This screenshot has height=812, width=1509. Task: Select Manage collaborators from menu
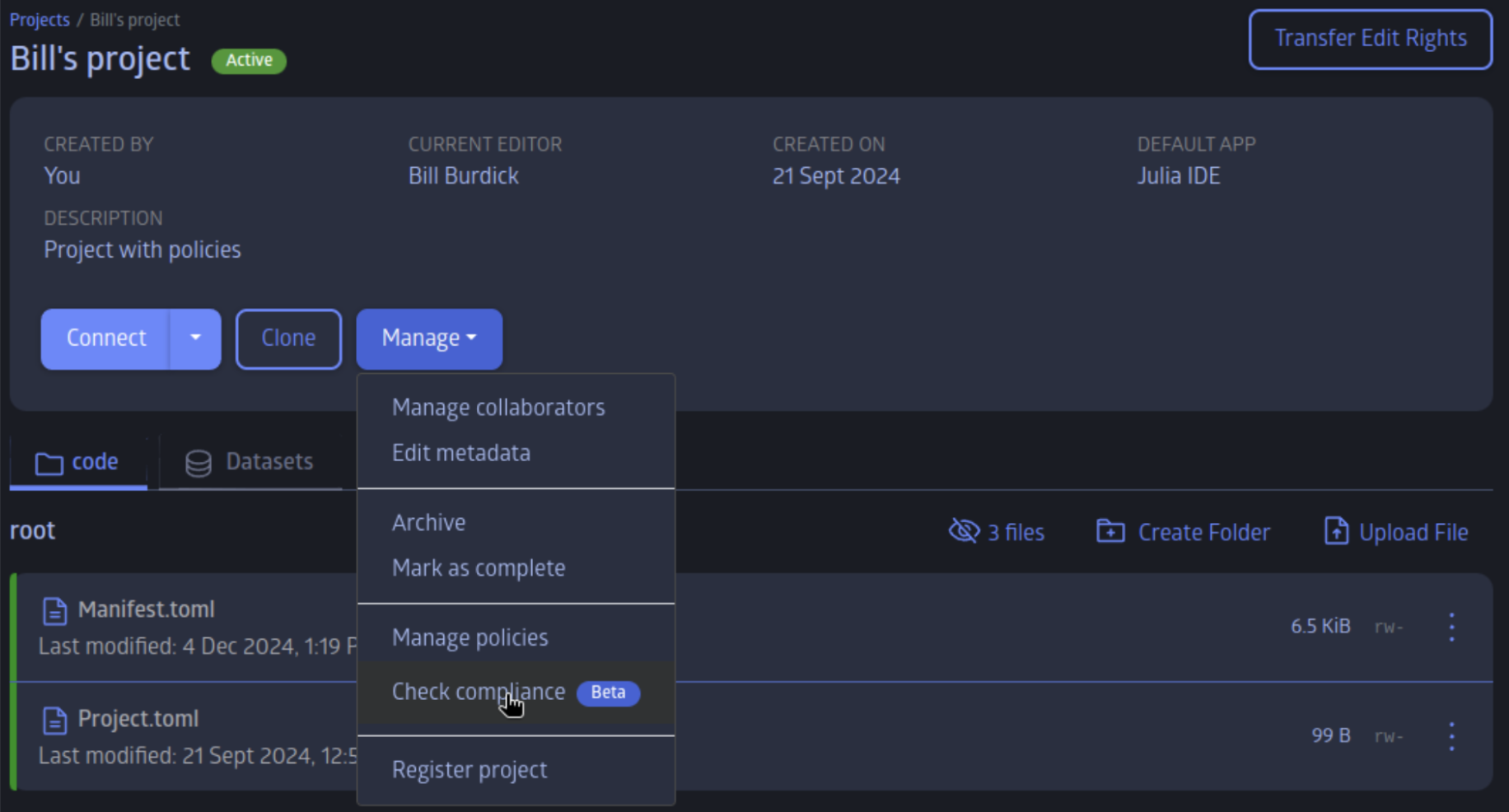498,408
